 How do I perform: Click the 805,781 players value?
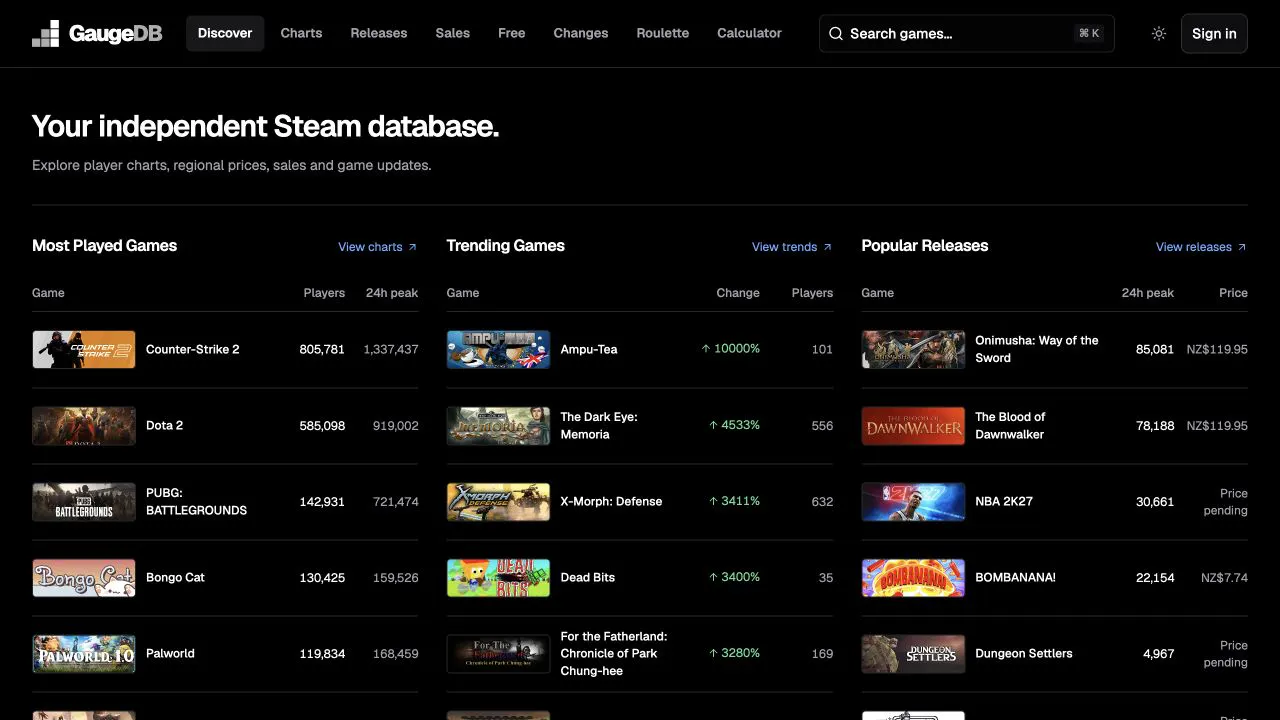(322, 349)
